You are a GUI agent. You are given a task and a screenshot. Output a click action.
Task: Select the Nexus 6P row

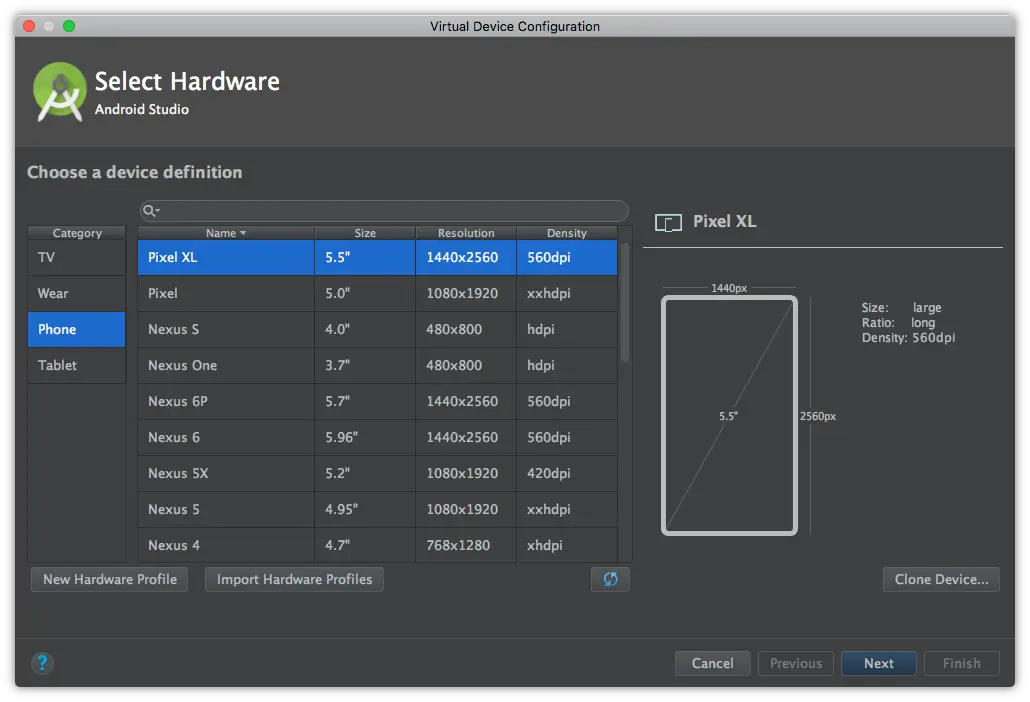click(378, 401)
